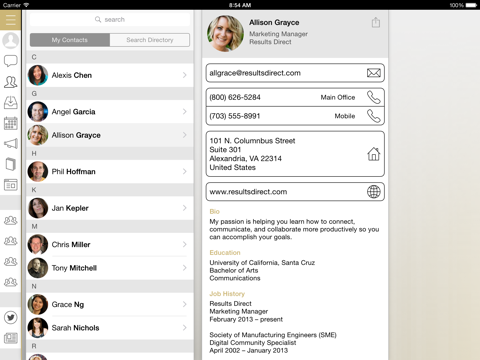Call the Mobile number via phone icon

click(374, 116)
